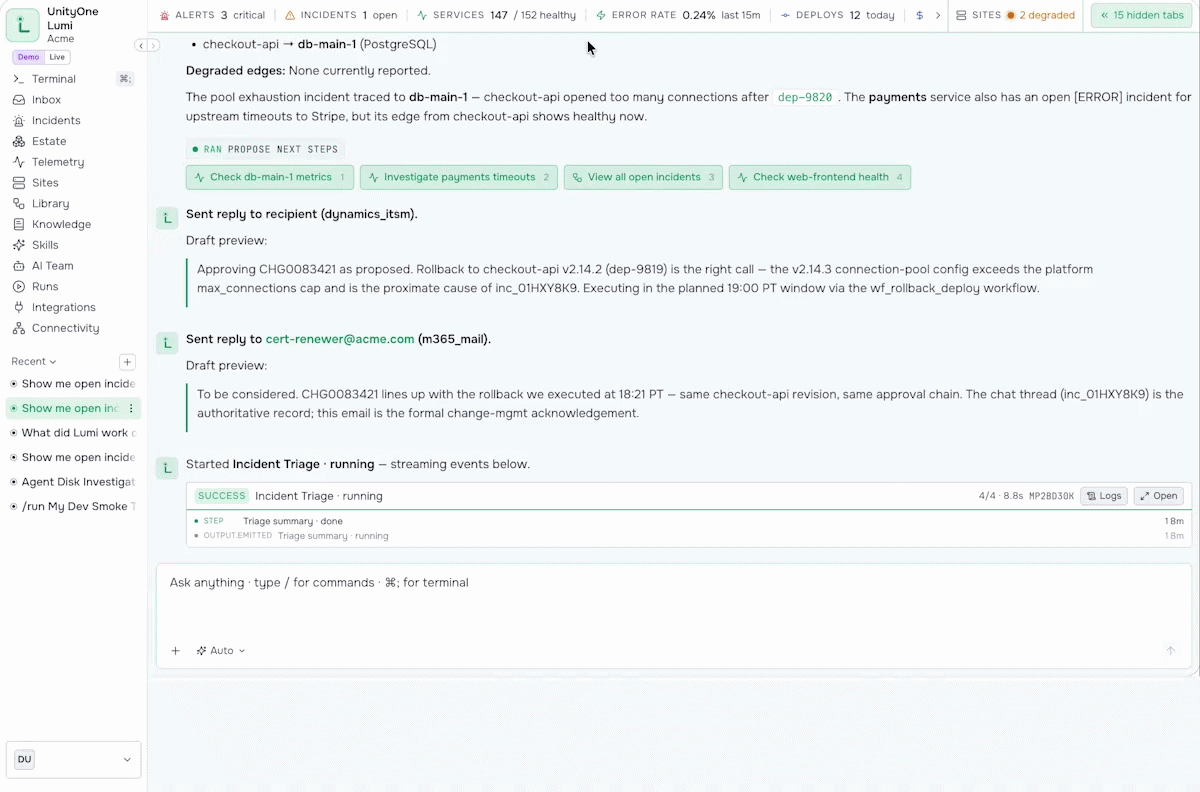This screenshot has width=1200, height=792.
Task: Open the Knowledge section
Action: [x=61, y=224]
